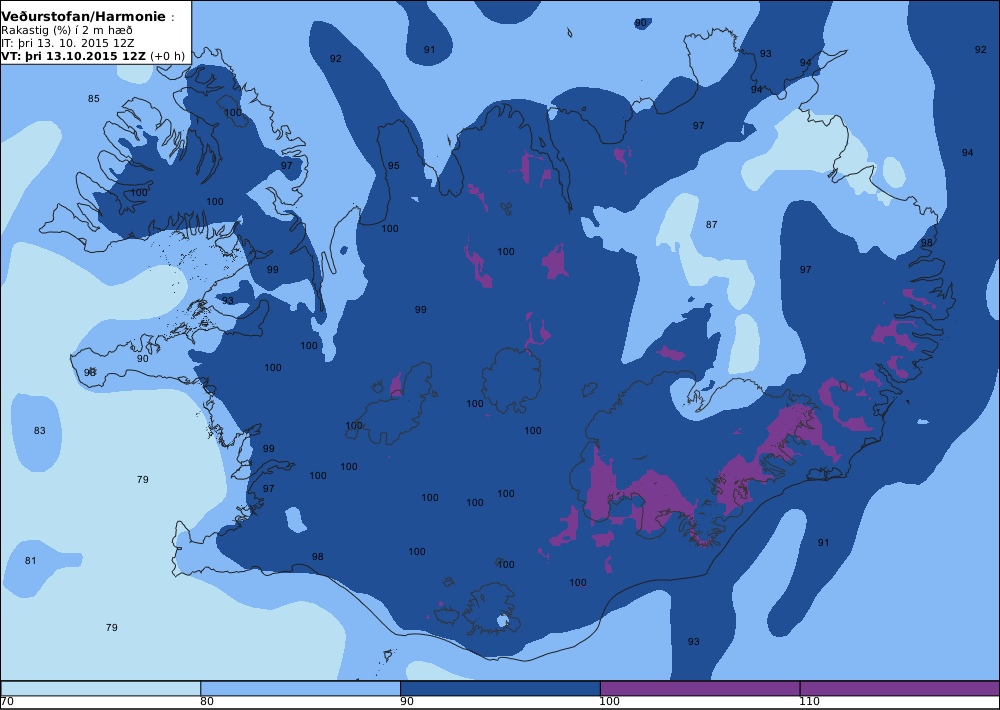Click the '92' value near the east edge
The width and height of the screenshot is (1000, 710).
click(981, 50)
